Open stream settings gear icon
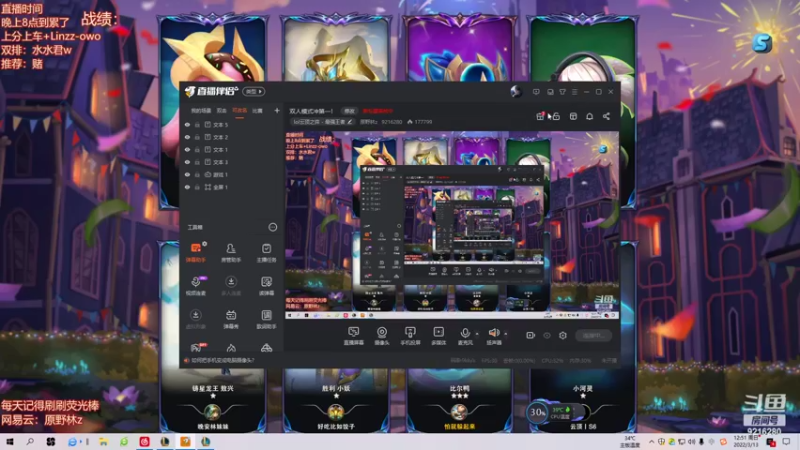800x450 pixels. (x=563, y=335)
